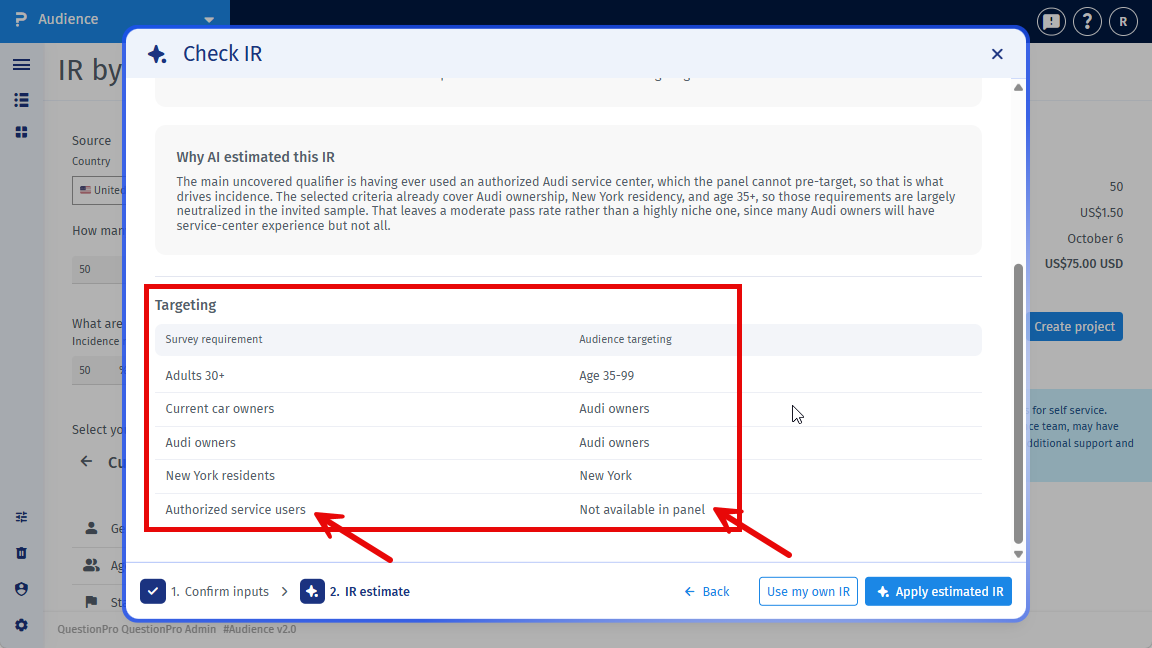Open the gear settings icon in sidebar
This screenshot has height=648, width=1152.
pos(21,625)
